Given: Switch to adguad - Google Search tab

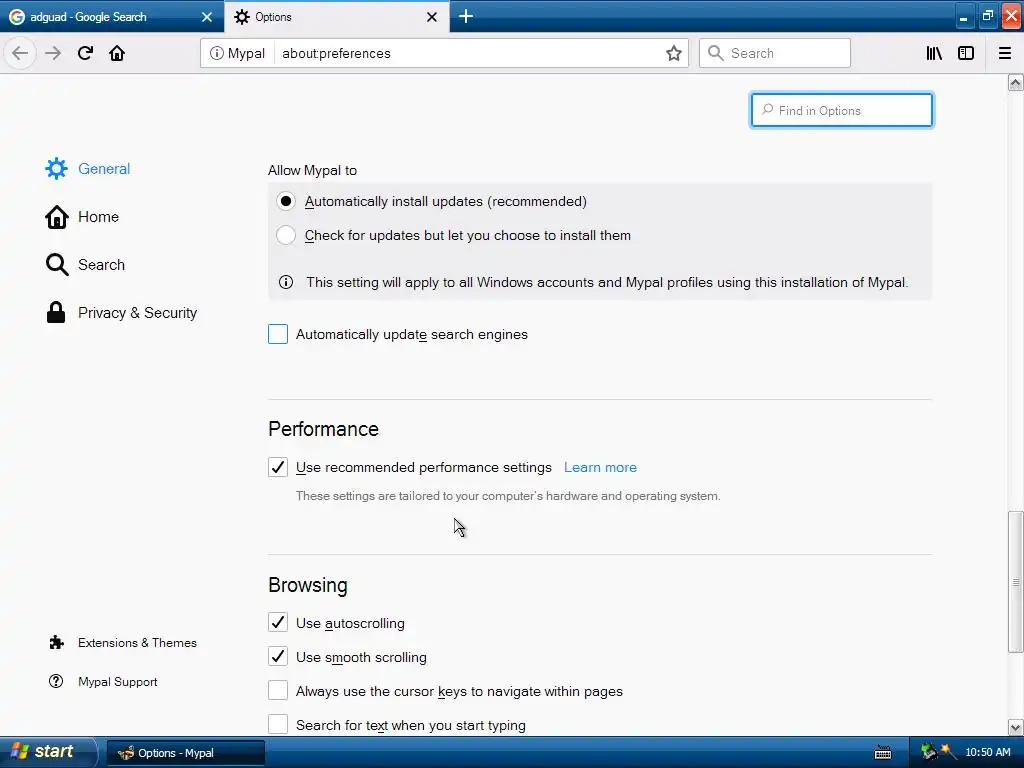Looking at the screenshot, I should point(111,17).
